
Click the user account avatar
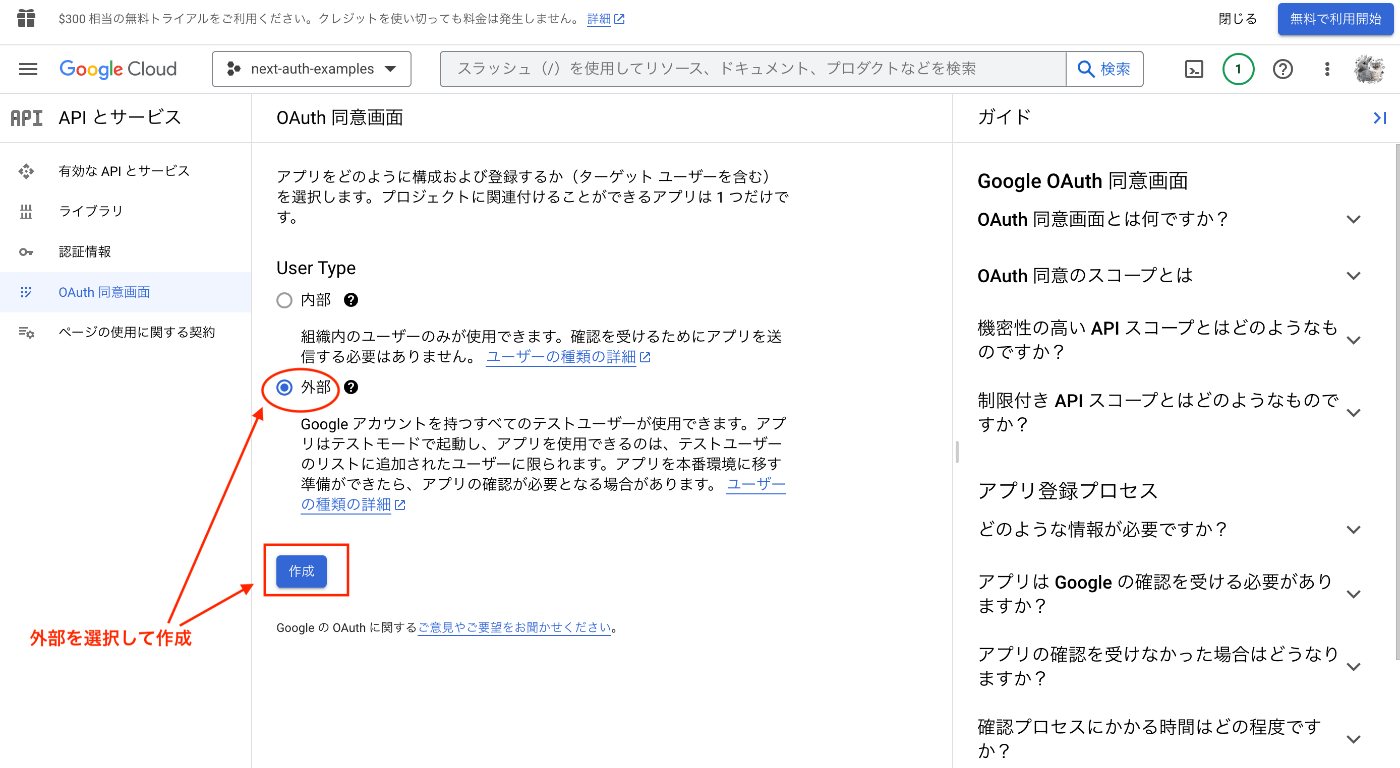[1369, 69]
